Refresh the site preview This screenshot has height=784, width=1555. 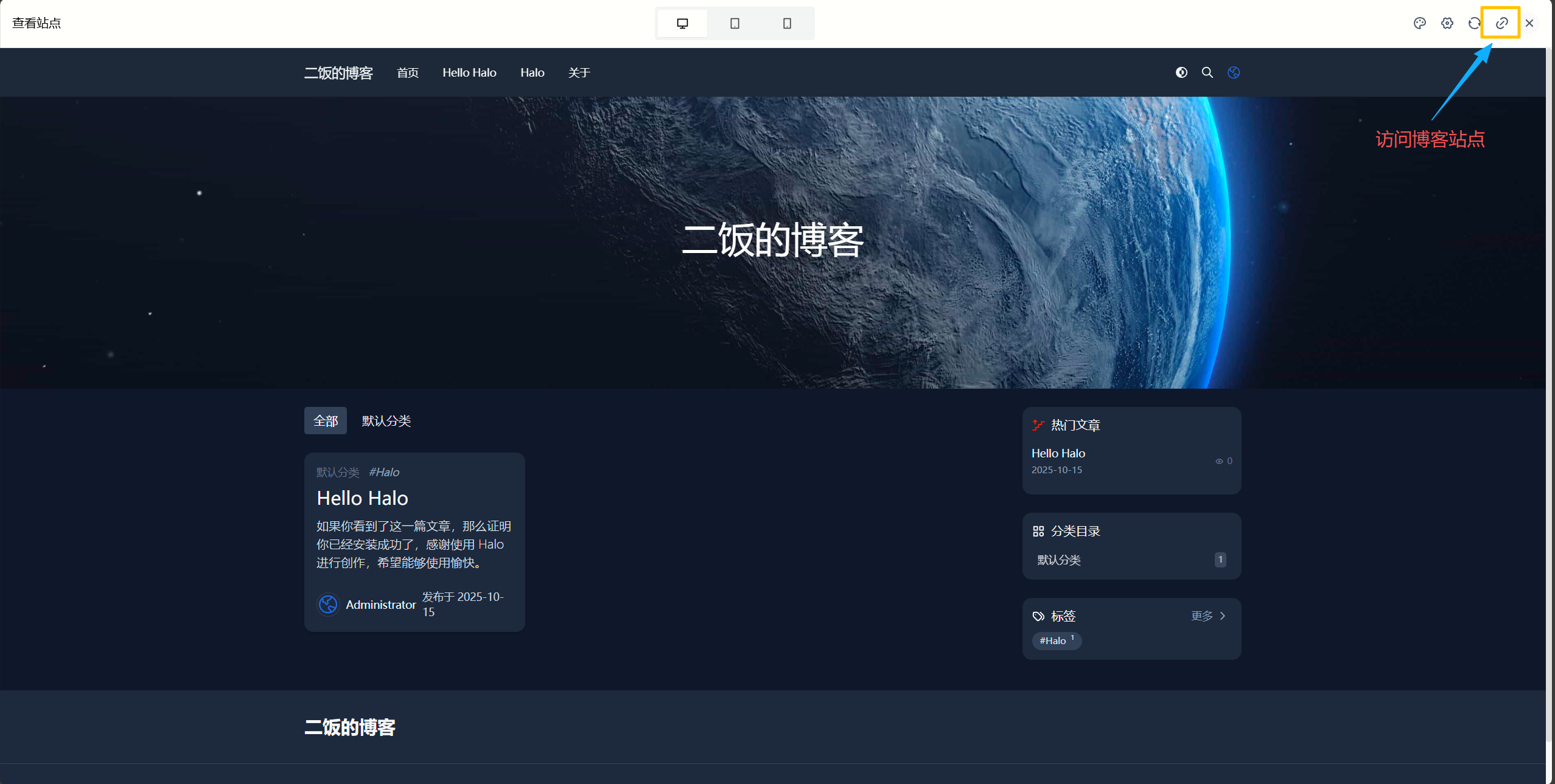1473,23
